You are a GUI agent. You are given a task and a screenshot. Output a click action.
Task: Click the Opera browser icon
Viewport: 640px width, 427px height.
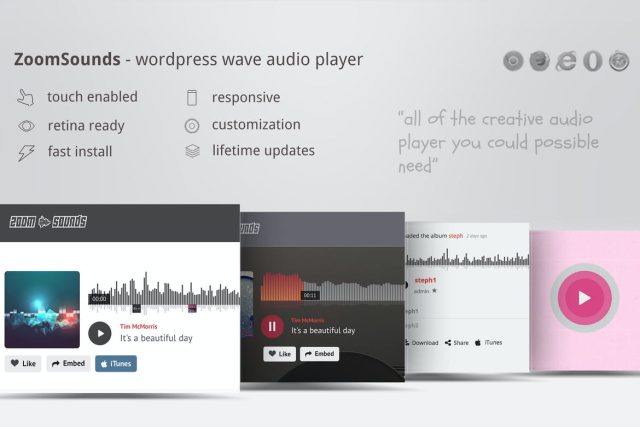593,61
